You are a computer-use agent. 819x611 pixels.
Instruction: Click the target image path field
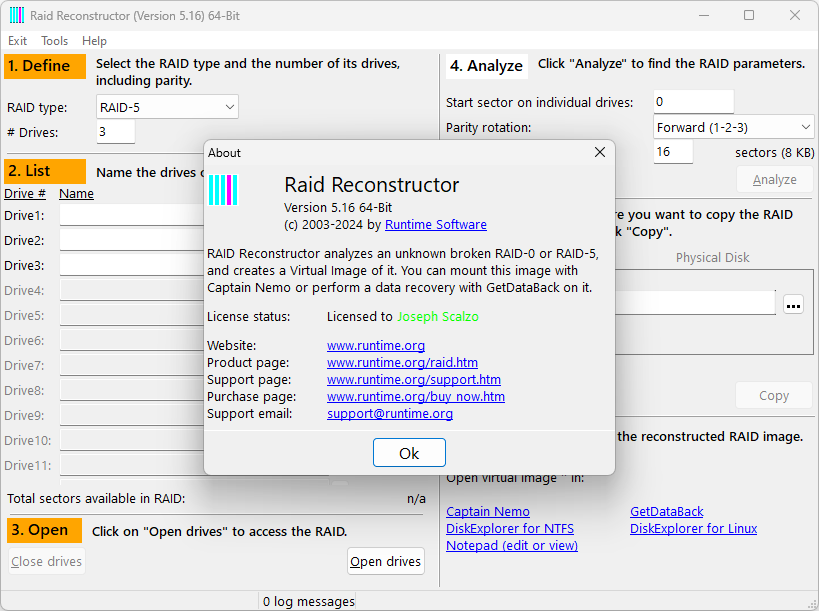[695, 303]
